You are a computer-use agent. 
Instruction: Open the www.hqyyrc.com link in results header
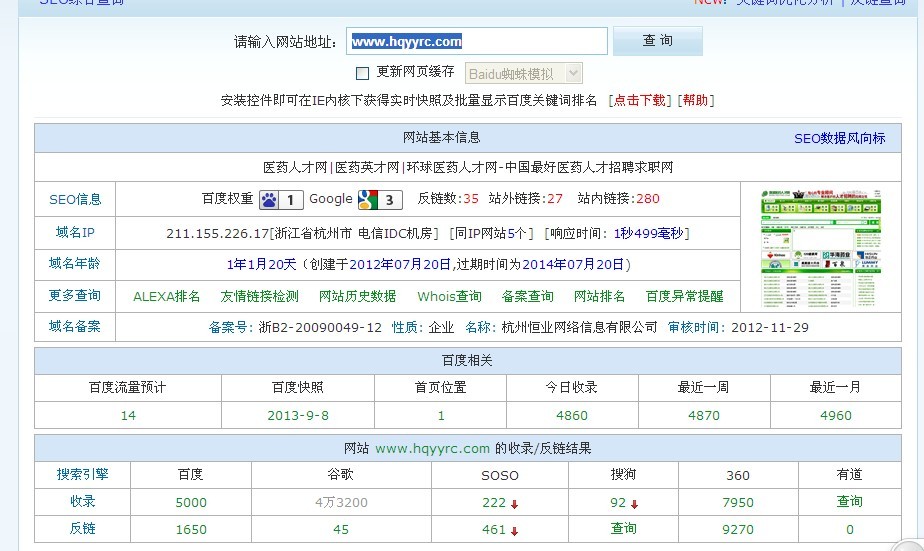[x=433, y=449]
